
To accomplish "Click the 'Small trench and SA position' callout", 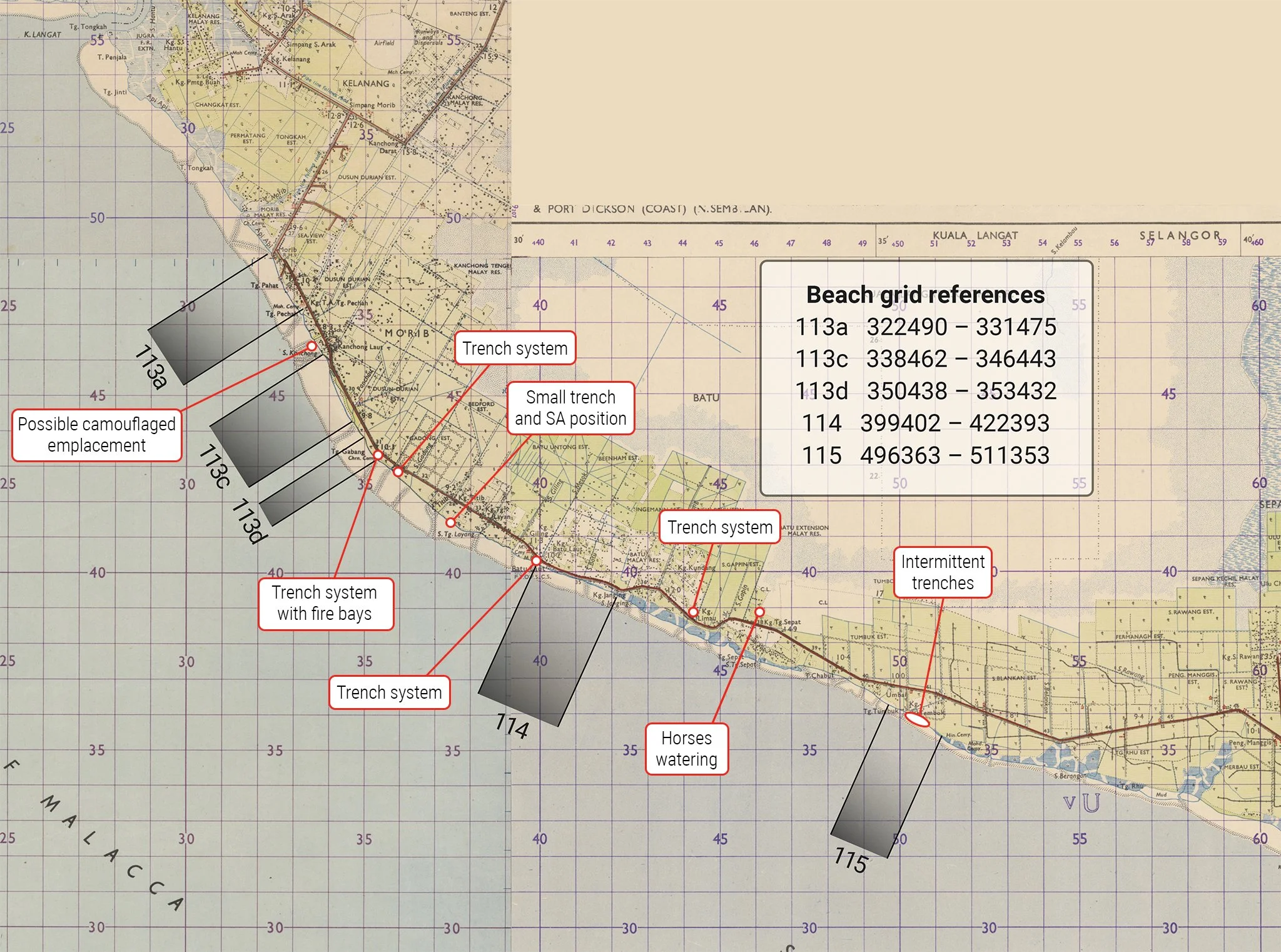I will click(x=570, y=408).
